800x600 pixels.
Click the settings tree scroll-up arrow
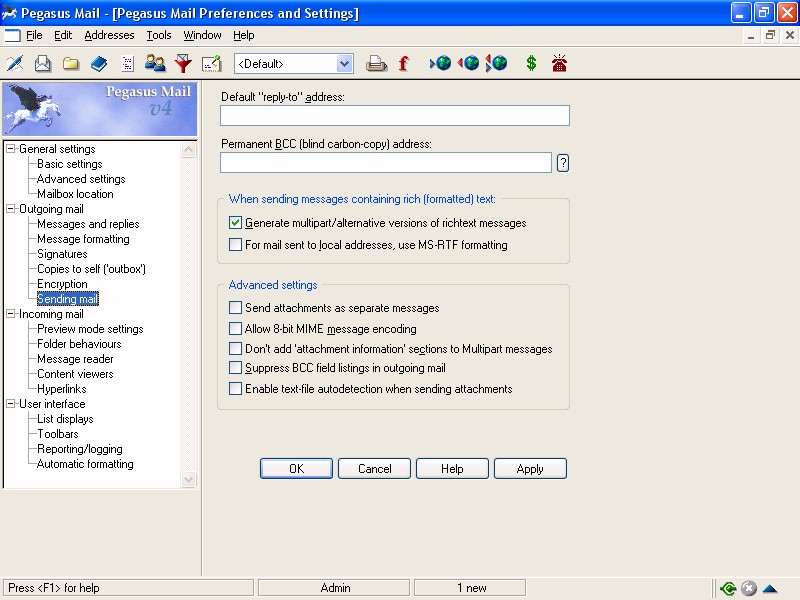[189, 149]
